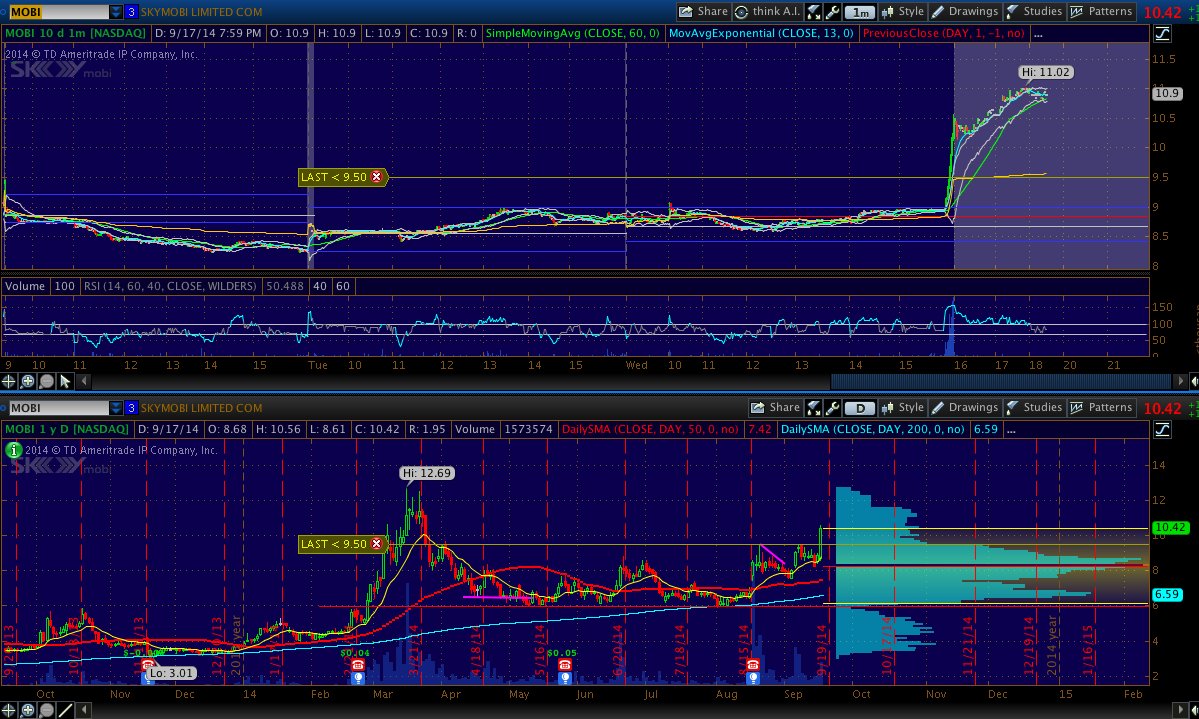Open the 1m timeframe selector
Screen dimensions: 1199x719
click(860, 13)
